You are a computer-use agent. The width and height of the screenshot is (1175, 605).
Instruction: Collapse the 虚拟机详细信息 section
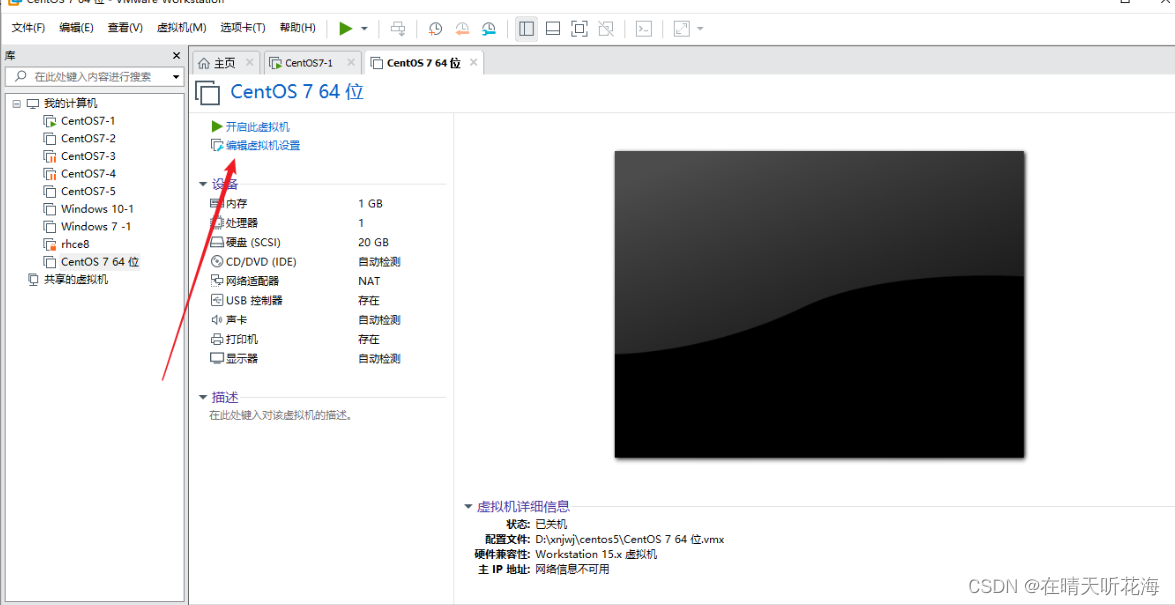[468, 506]
